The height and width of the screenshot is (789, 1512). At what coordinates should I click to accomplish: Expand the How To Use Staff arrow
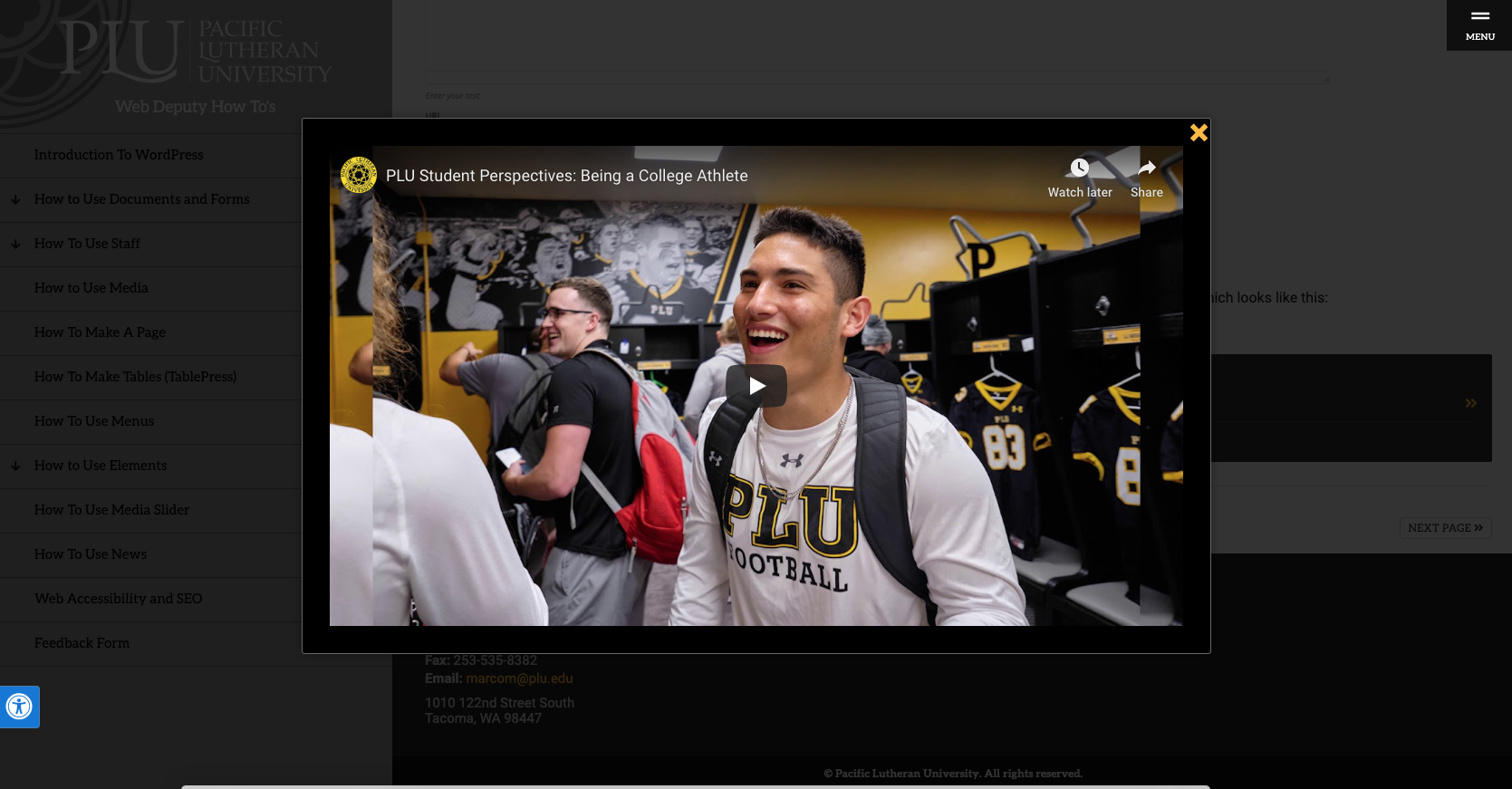15,244
